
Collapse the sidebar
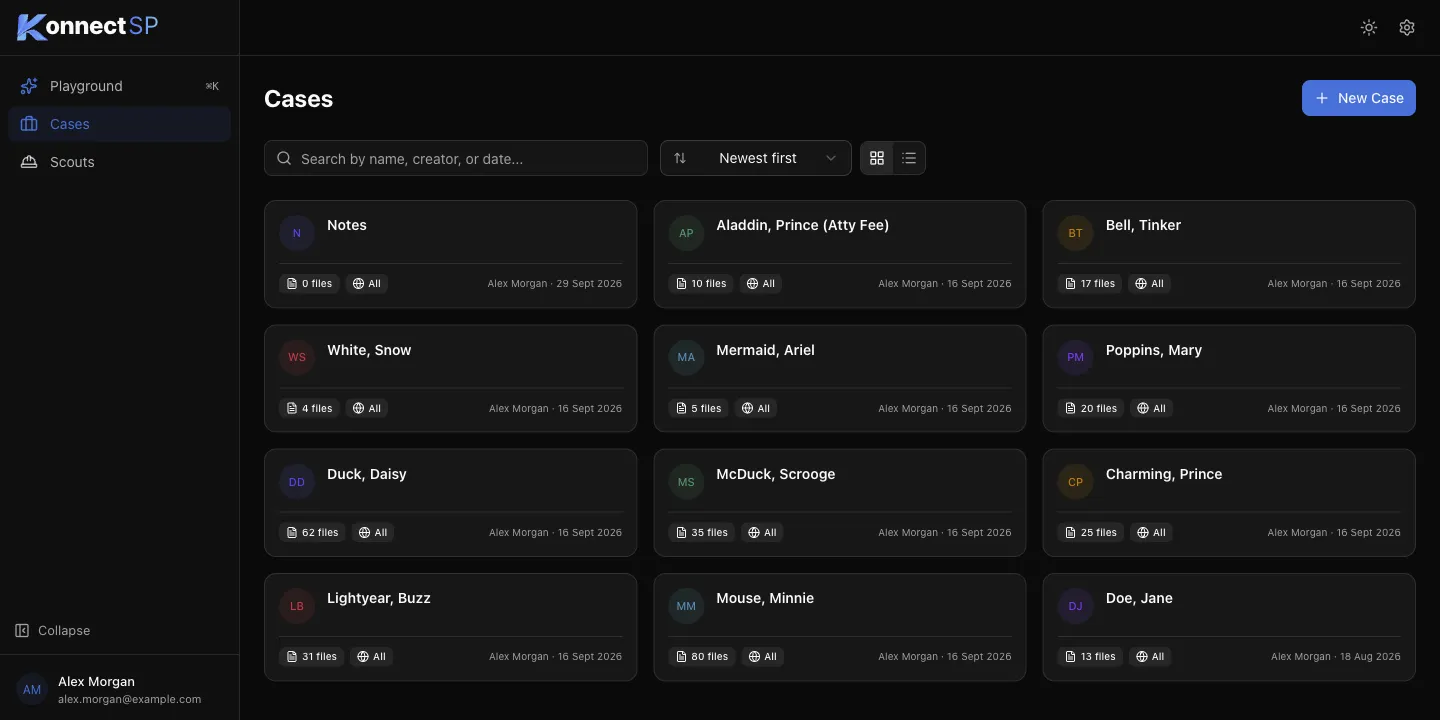point(53,630)
